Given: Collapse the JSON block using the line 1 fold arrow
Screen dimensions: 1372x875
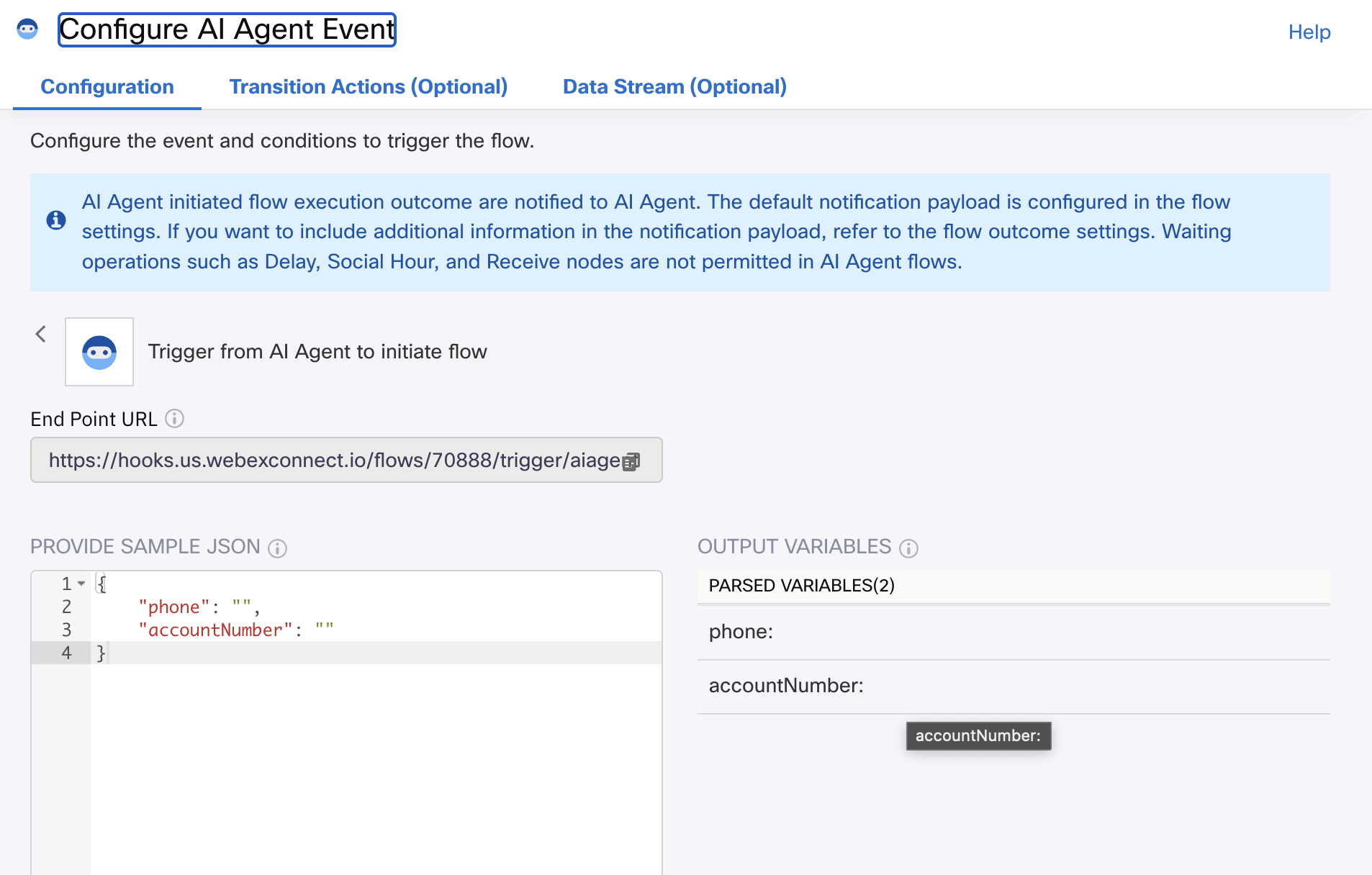Looking at the screenshot, I should click(81, 584).
